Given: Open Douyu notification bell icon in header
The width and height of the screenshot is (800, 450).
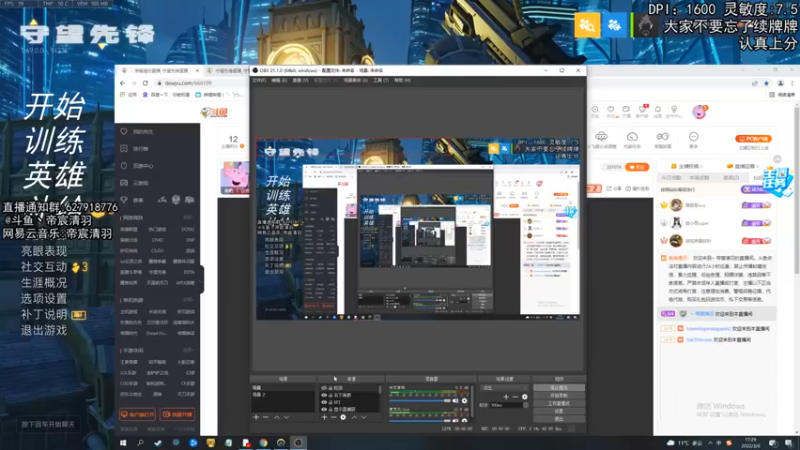Looking at the screenshot, I should [658, 110].
